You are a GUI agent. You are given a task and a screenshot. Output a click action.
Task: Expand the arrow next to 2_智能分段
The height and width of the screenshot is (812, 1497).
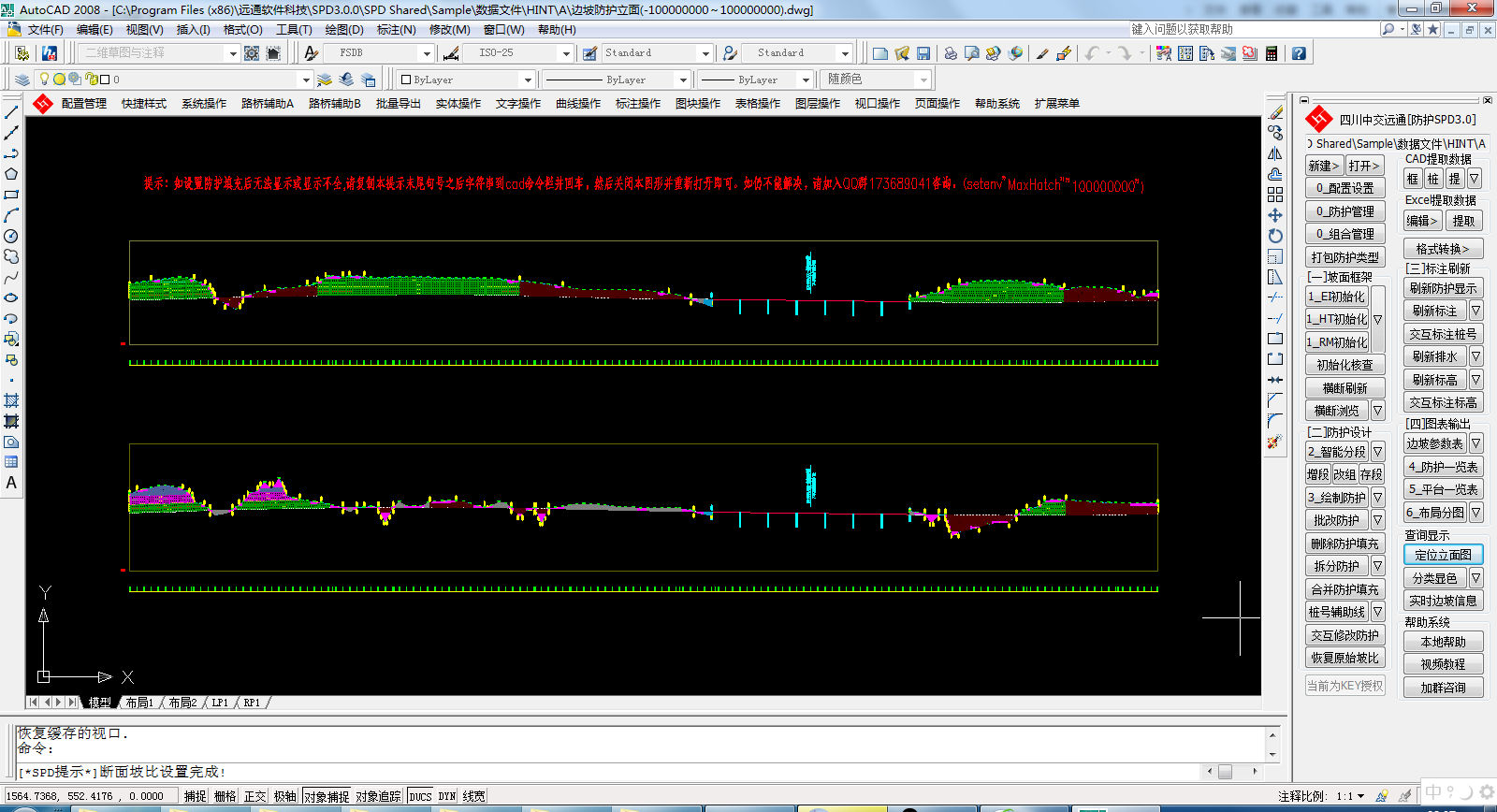[1377, 452]
